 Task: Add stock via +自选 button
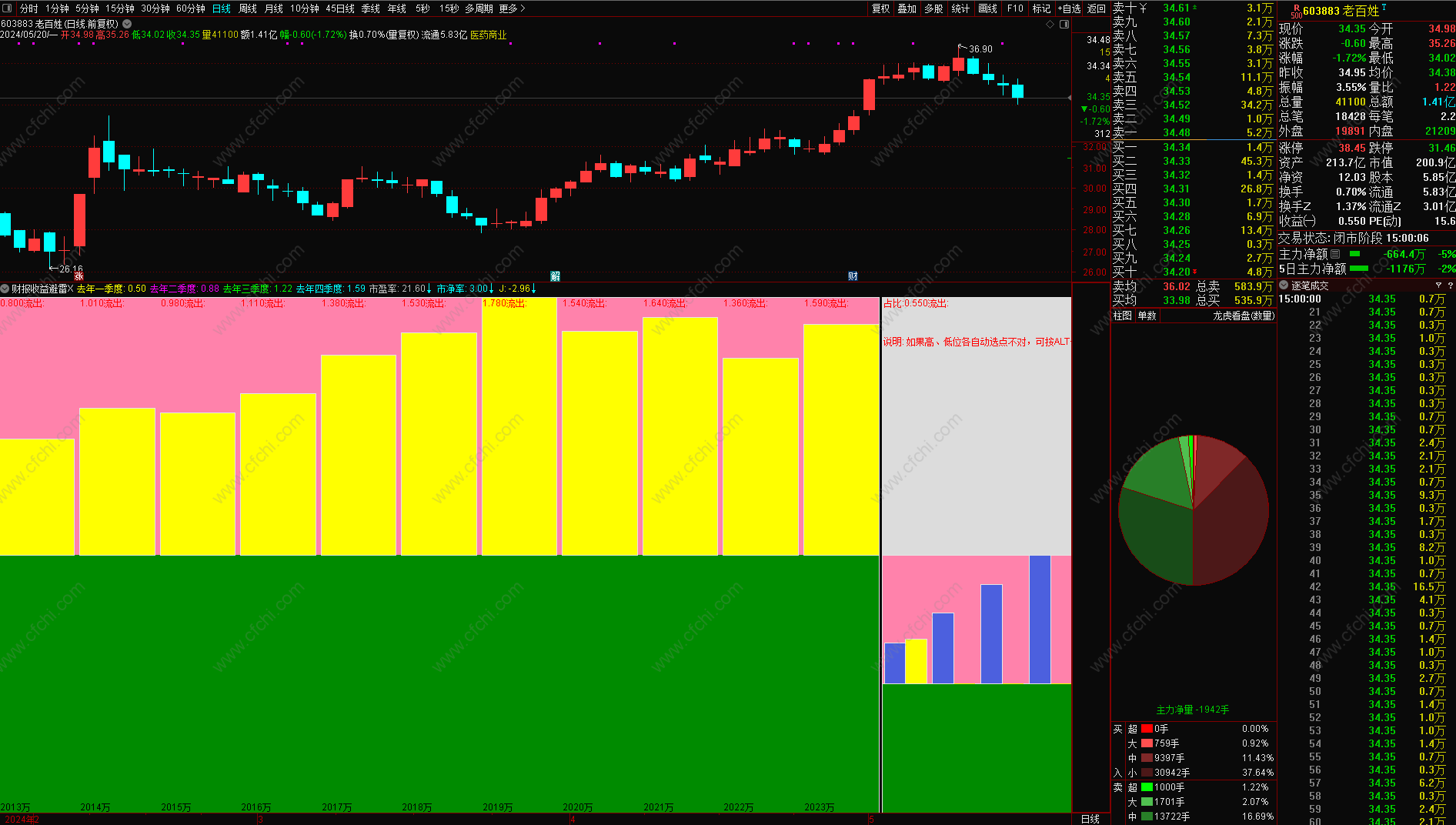pos(1069,8)
